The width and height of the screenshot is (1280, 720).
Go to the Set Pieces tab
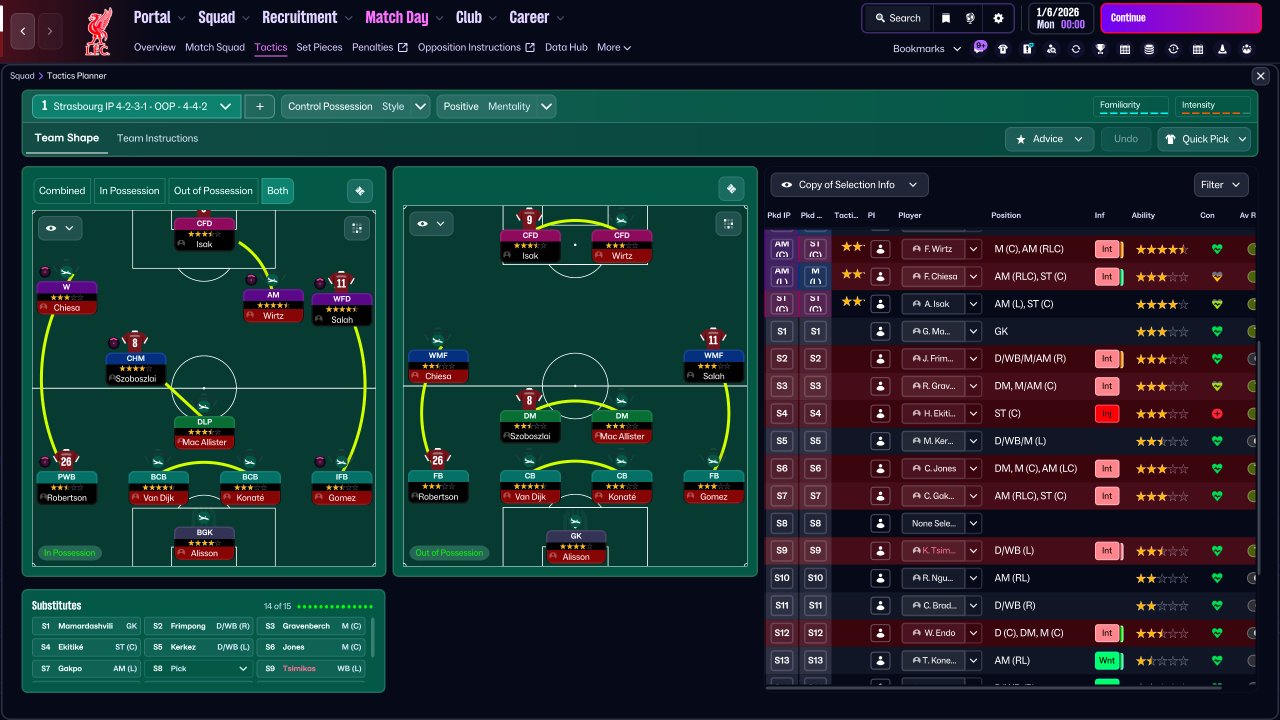coord(318,47)
